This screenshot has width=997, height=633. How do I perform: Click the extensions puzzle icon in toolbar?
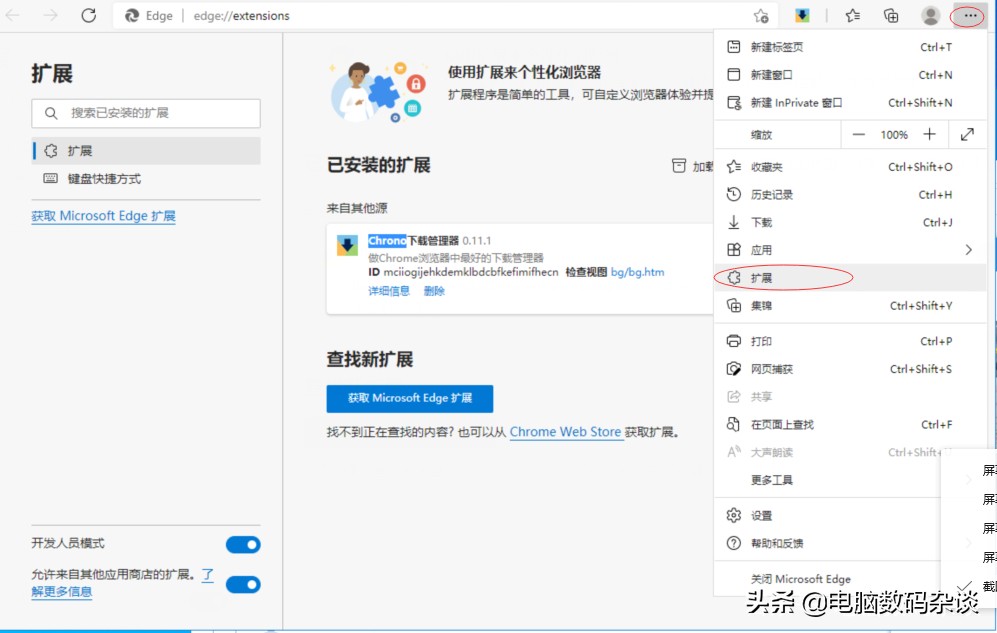(x=801, y=15)
